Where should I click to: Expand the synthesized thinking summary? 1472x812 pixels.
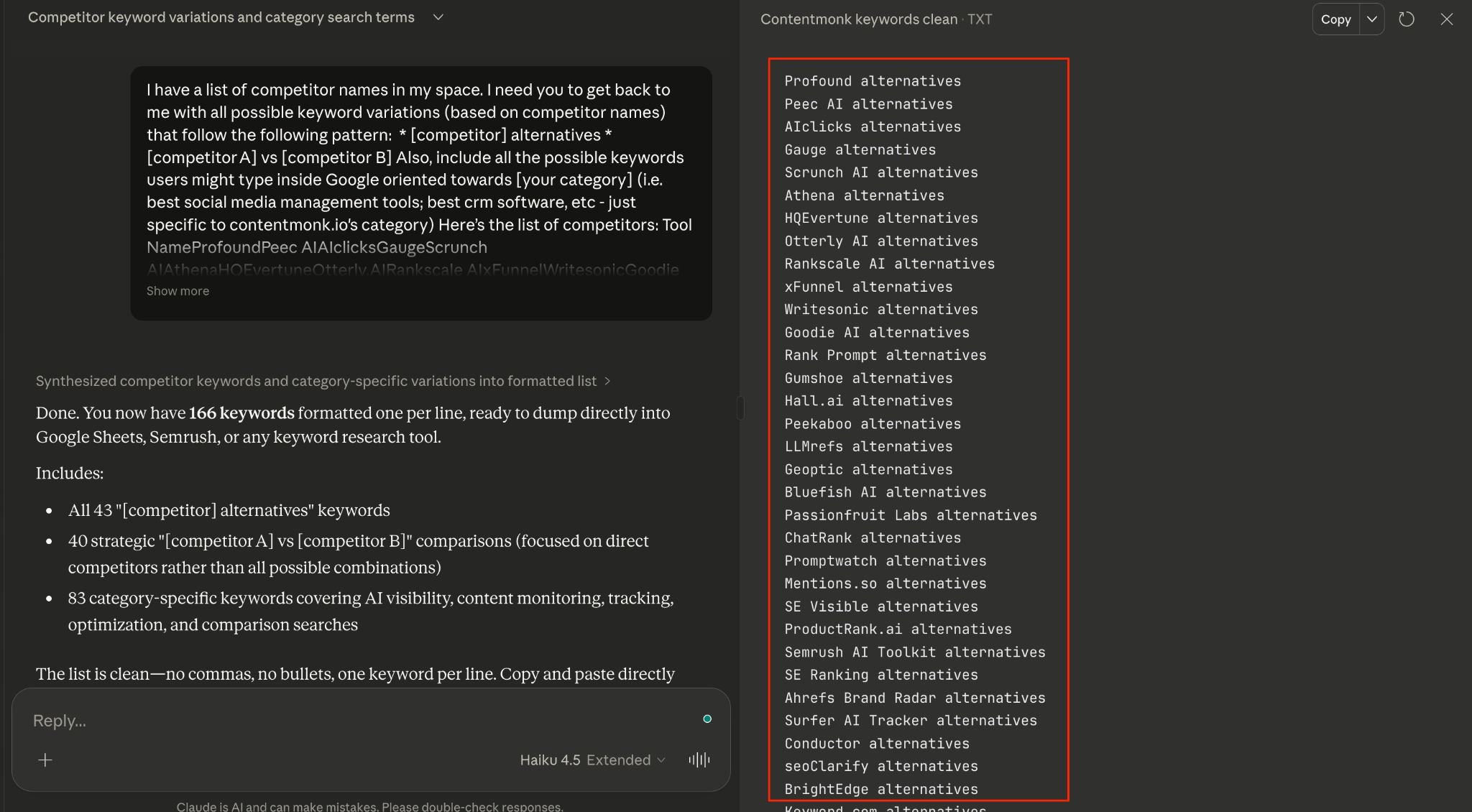[x=323, y=381]
